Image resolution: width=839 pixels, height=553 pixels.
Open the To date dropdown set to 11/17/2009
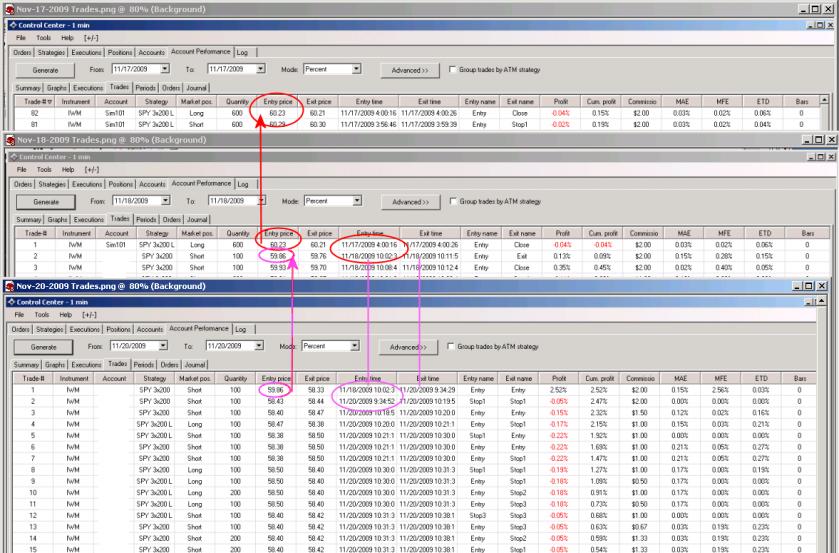[261, 70]
